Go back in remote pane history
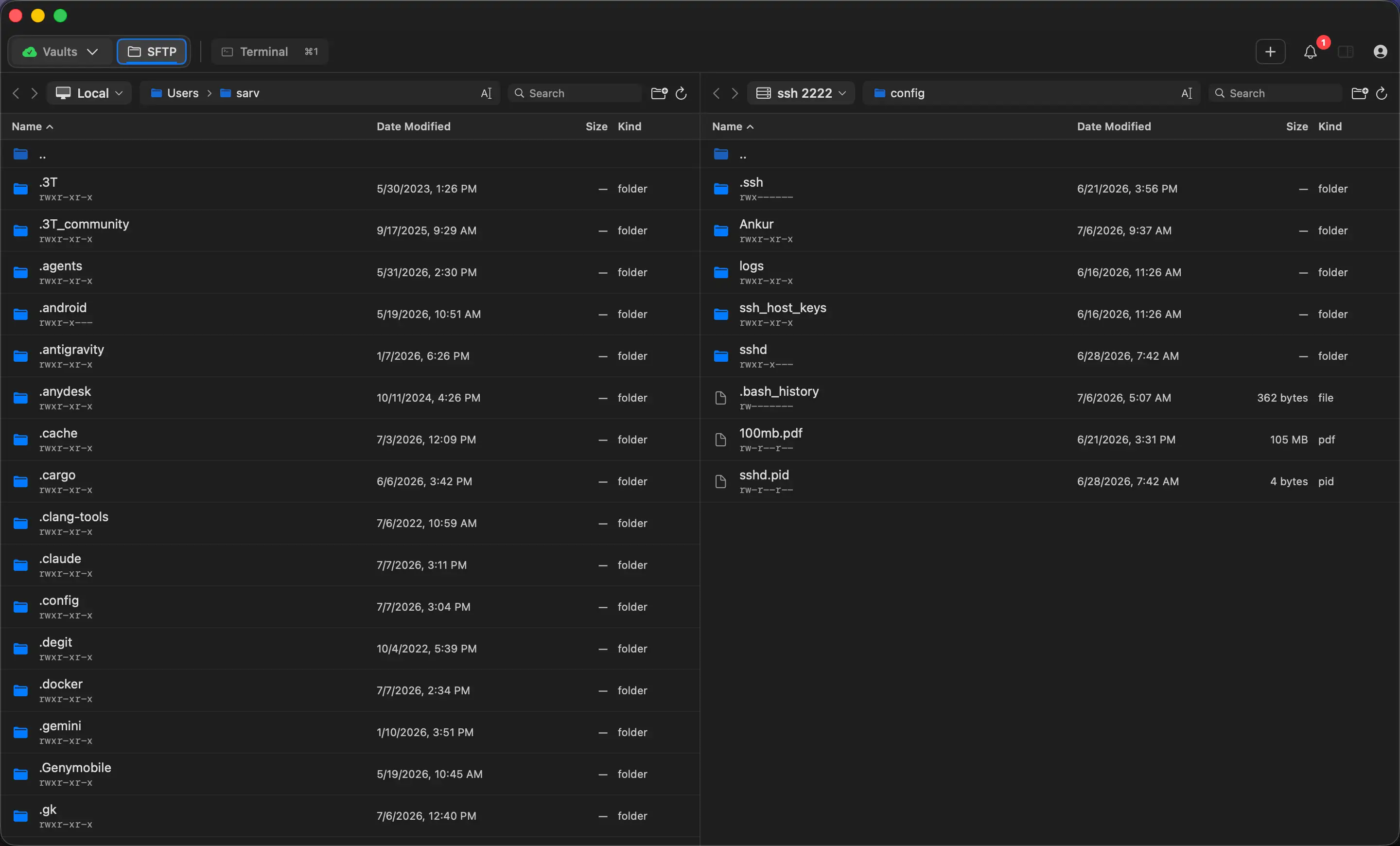This screenshot has width=1400, height=846. 717,93
